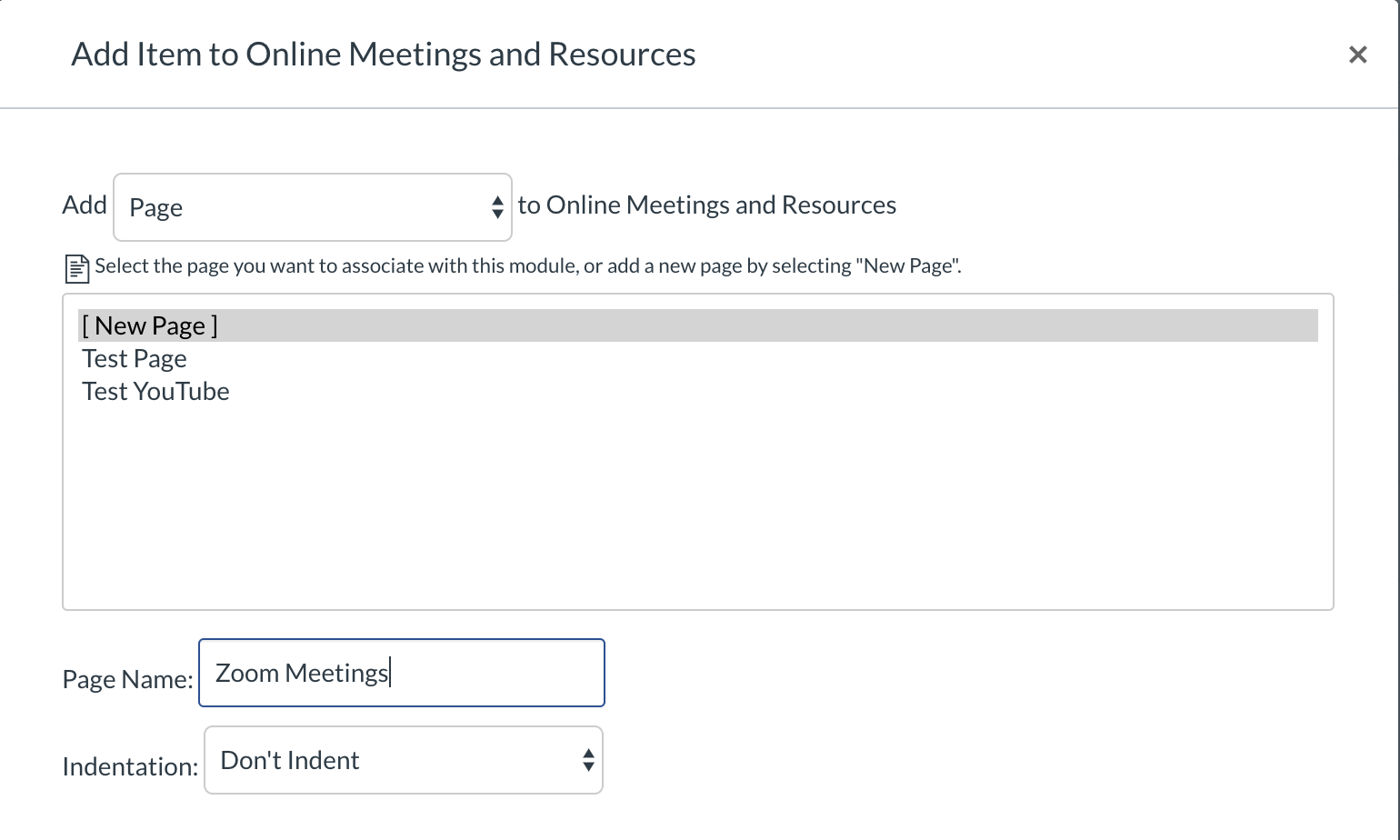This screenshot has width=1400, height=840.
Task: Click the up-down arrows on Indentation selector
Action: tap(588, 760)
